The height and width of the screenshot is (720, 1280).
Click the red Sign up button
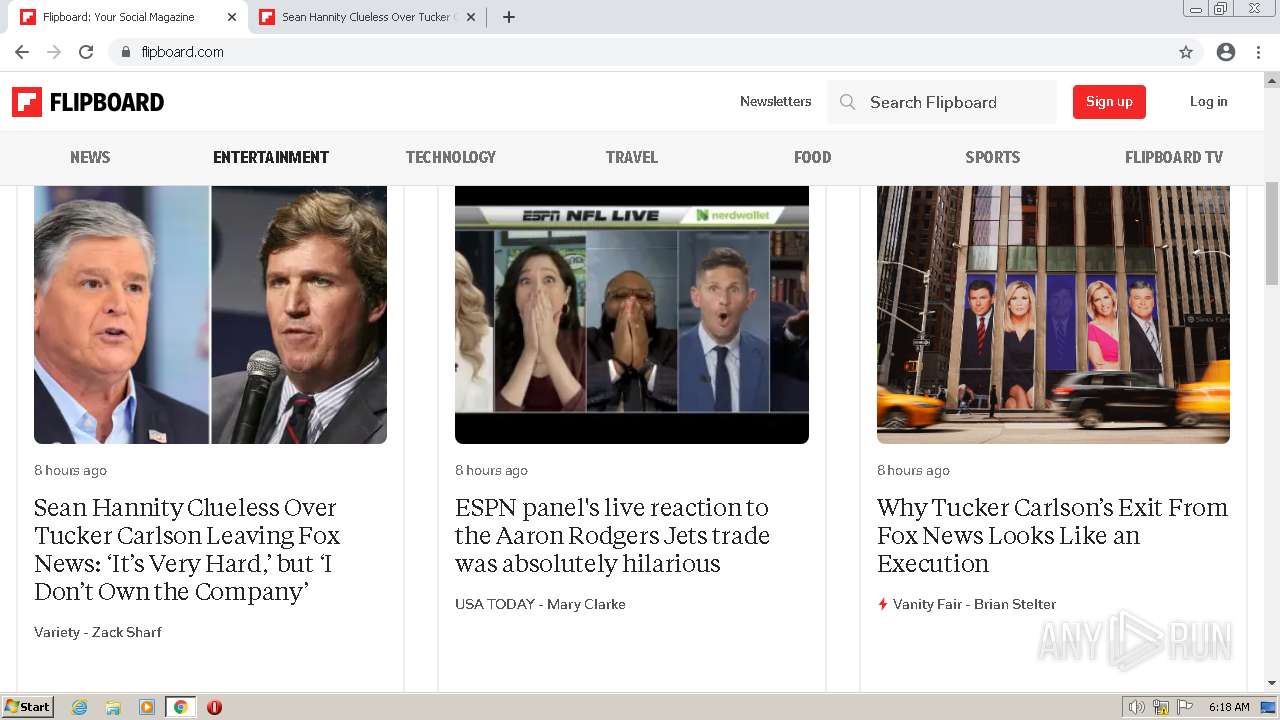(x=1109, y=102)
